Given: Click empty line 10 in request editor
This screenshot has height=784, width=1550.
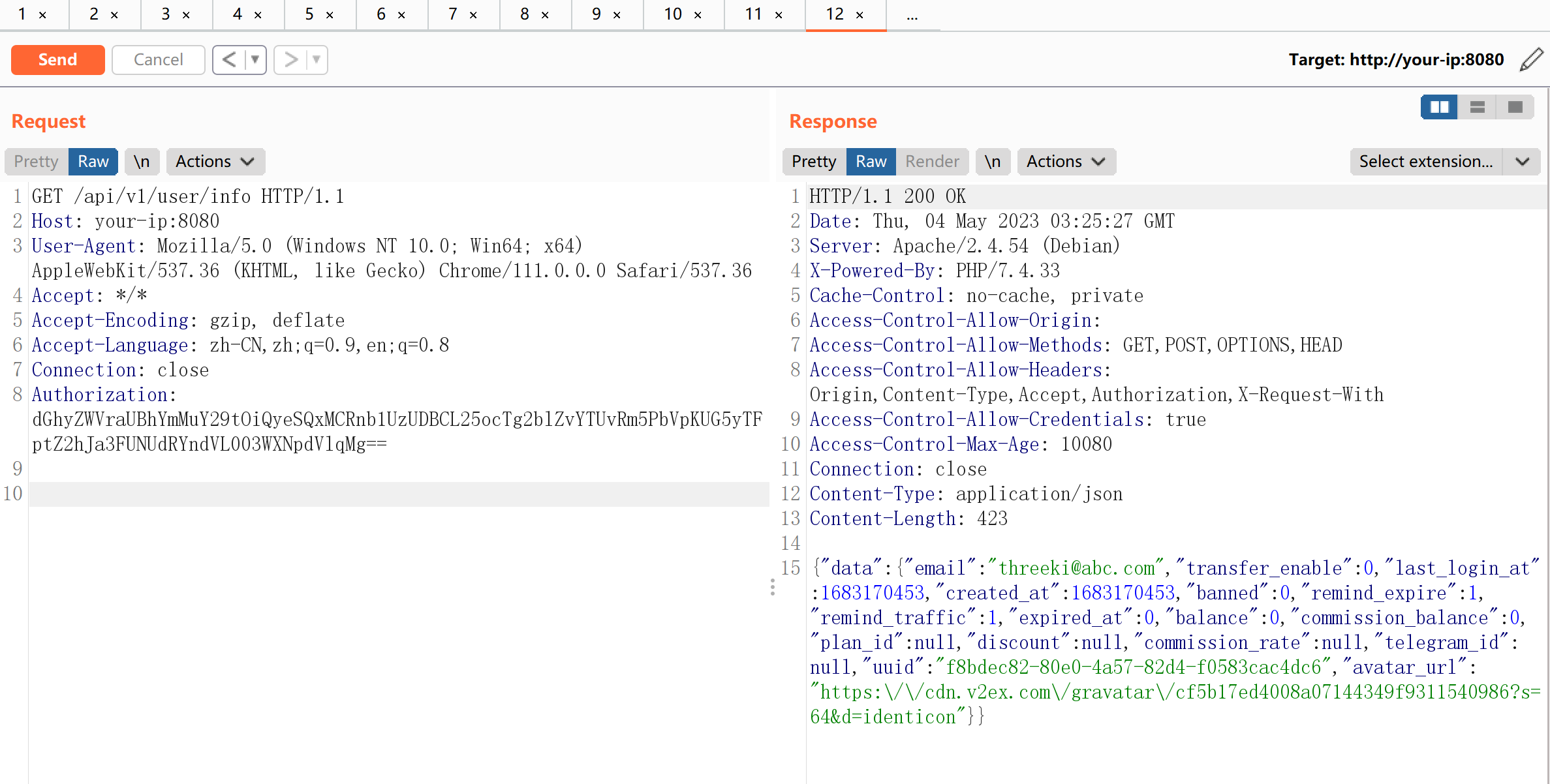Looking at the screenshot, I should pos(392,494).
